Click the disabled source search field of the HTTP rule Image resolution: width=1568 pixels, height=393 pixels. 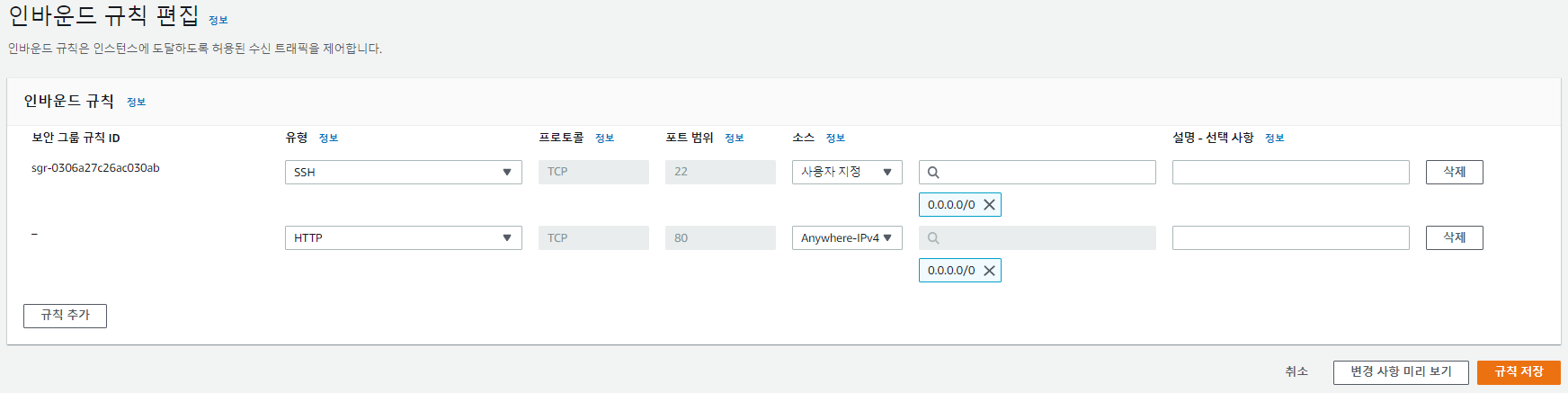click(x=1038, y=237)
